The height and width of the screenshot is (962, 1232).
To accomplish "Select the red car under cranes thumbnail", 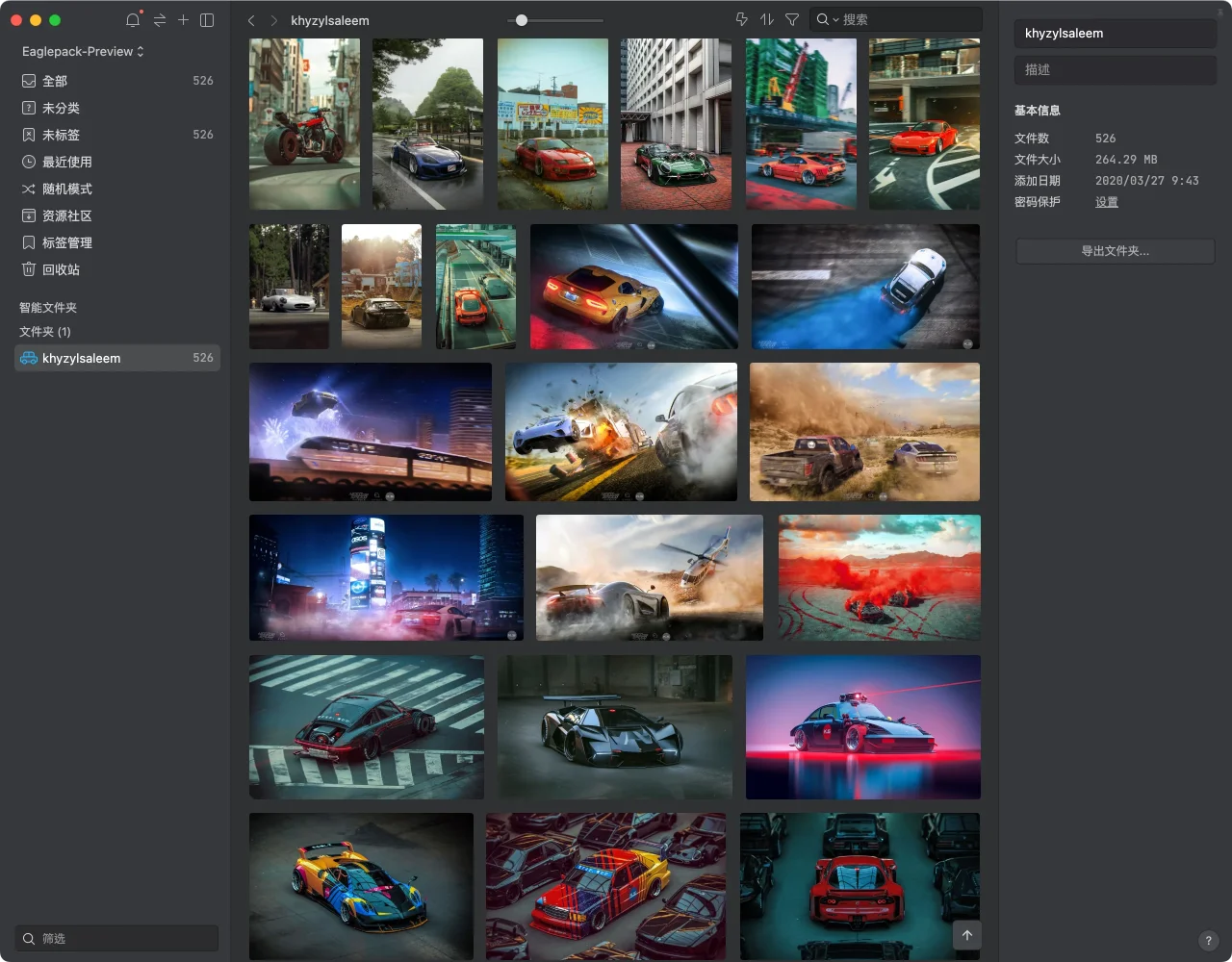I will (x=801, y=124).
